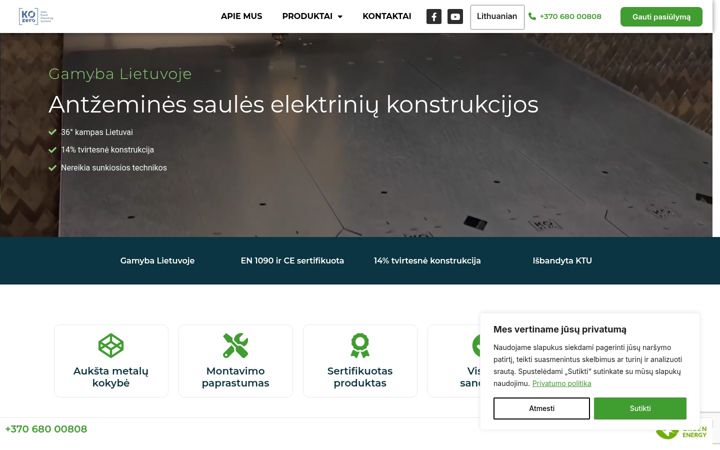Open the YouTube channel icon

(x=455, y=17)
